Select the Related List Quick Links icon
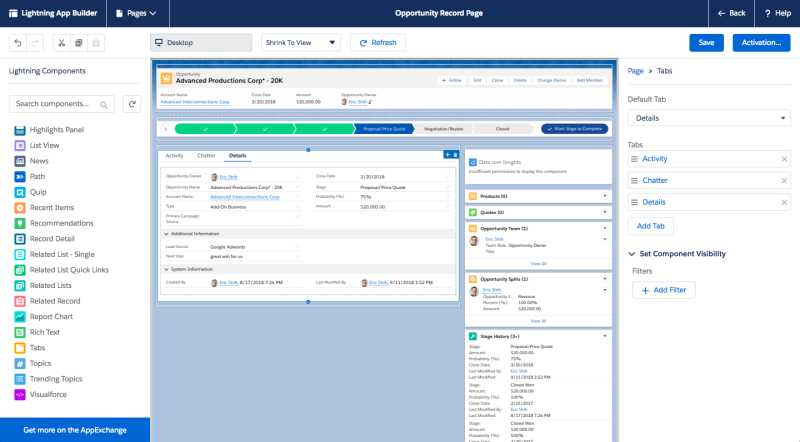The width and height of the screenshot is (800, 442). (x=20, y=270)
